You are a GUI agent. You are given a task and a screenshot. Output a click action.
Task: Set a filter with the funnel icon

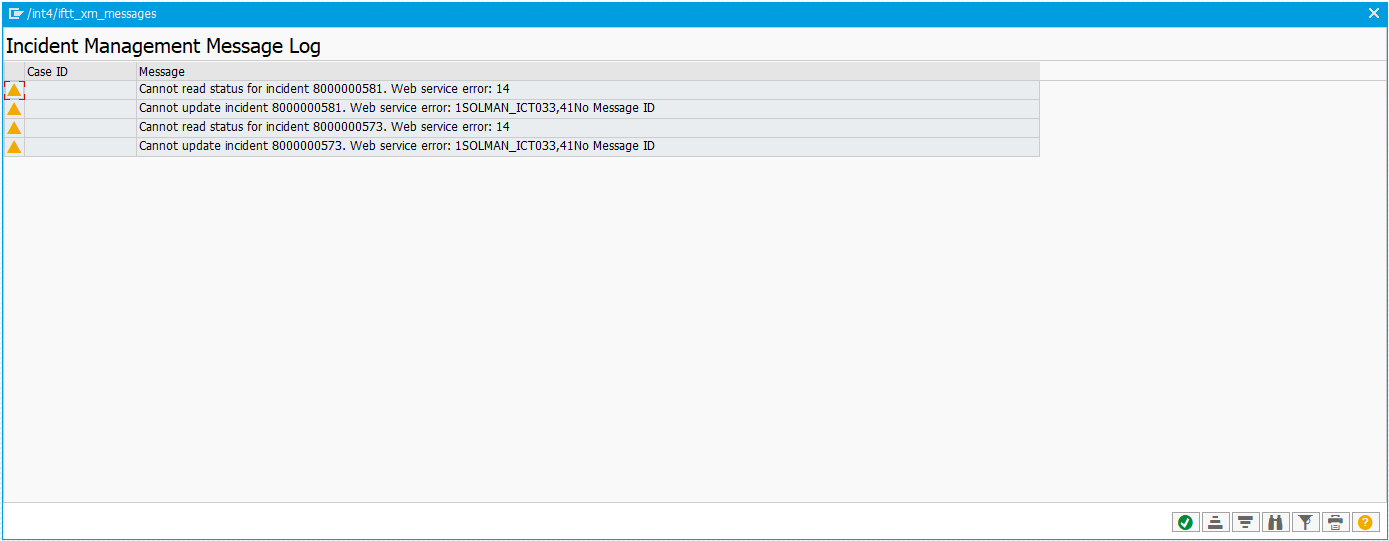click(1305, 522)
